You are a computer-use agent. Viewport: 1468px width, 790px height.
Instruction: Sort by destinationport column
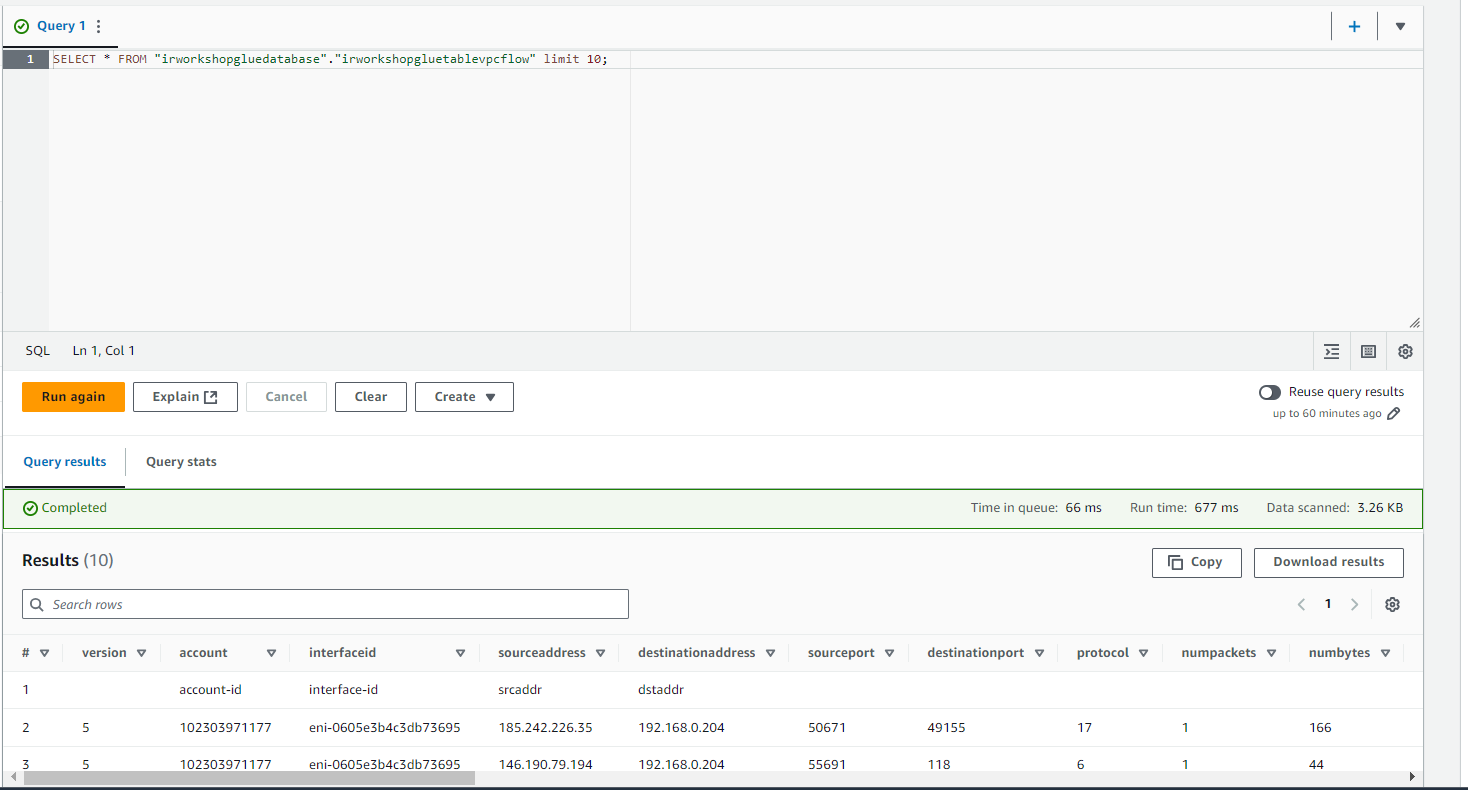(x=1039, y=653)
